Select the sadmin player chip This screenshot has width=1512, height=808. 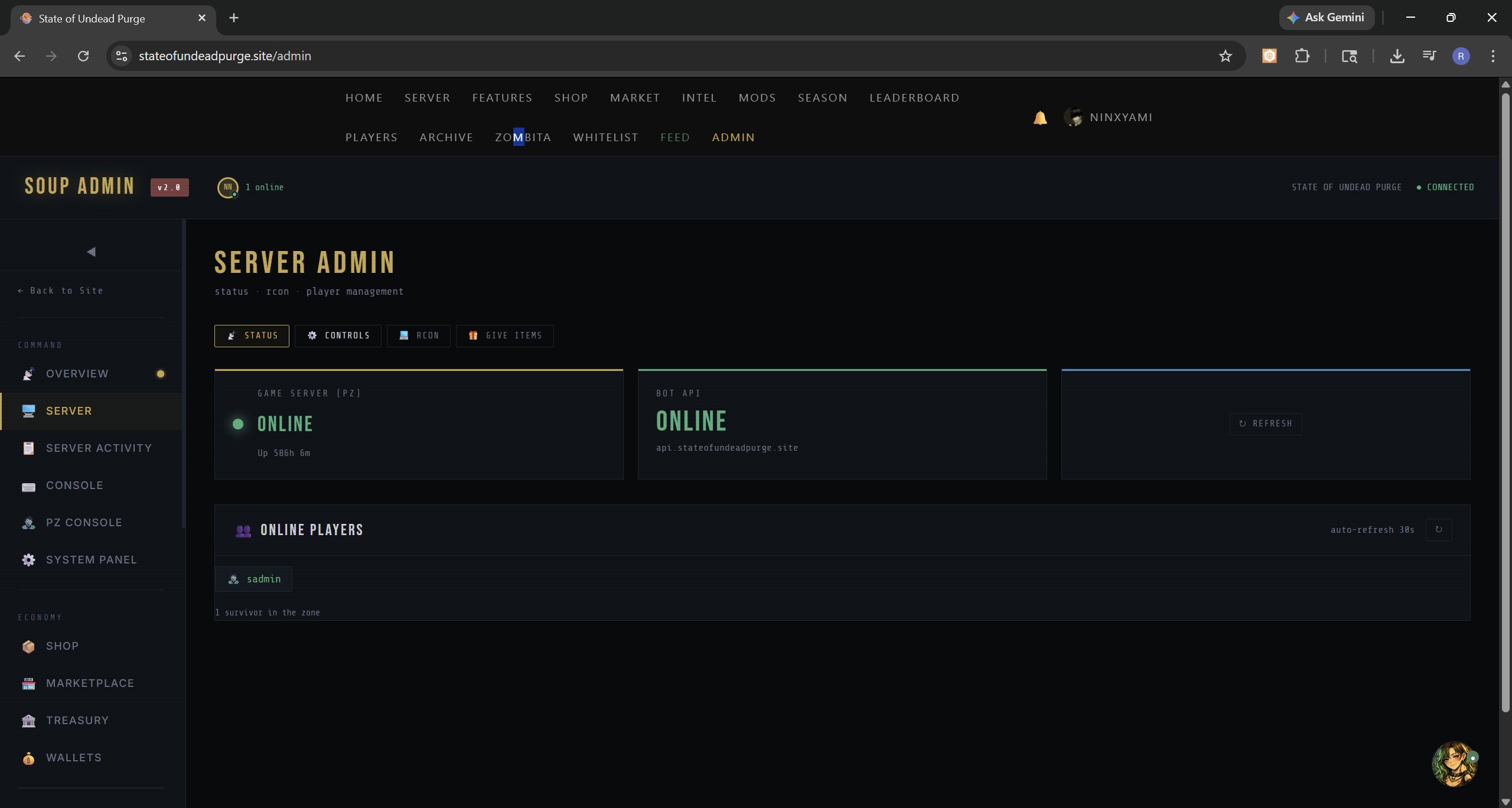253,579
